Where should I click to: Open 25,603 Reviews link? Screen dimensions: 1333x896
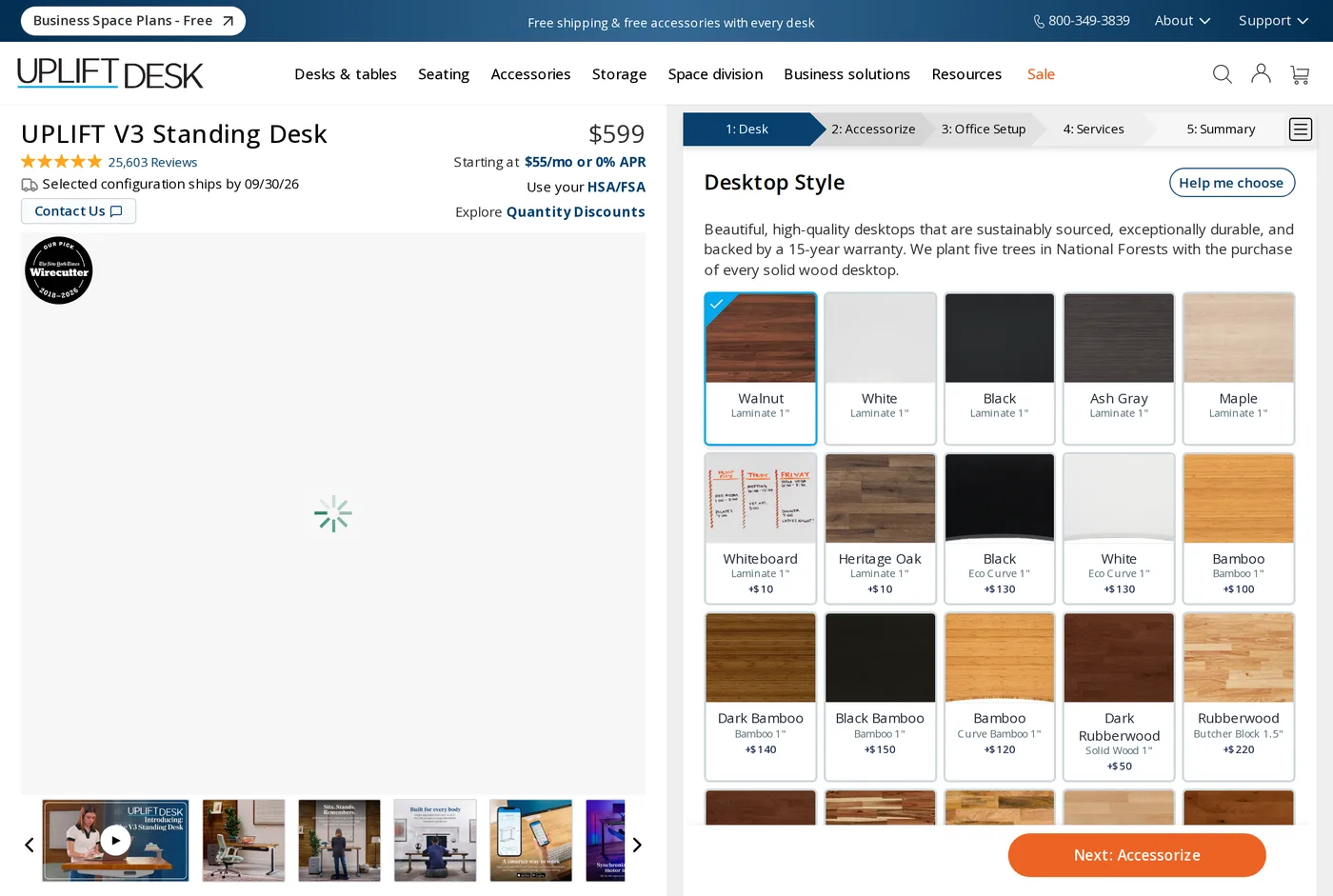152,163
